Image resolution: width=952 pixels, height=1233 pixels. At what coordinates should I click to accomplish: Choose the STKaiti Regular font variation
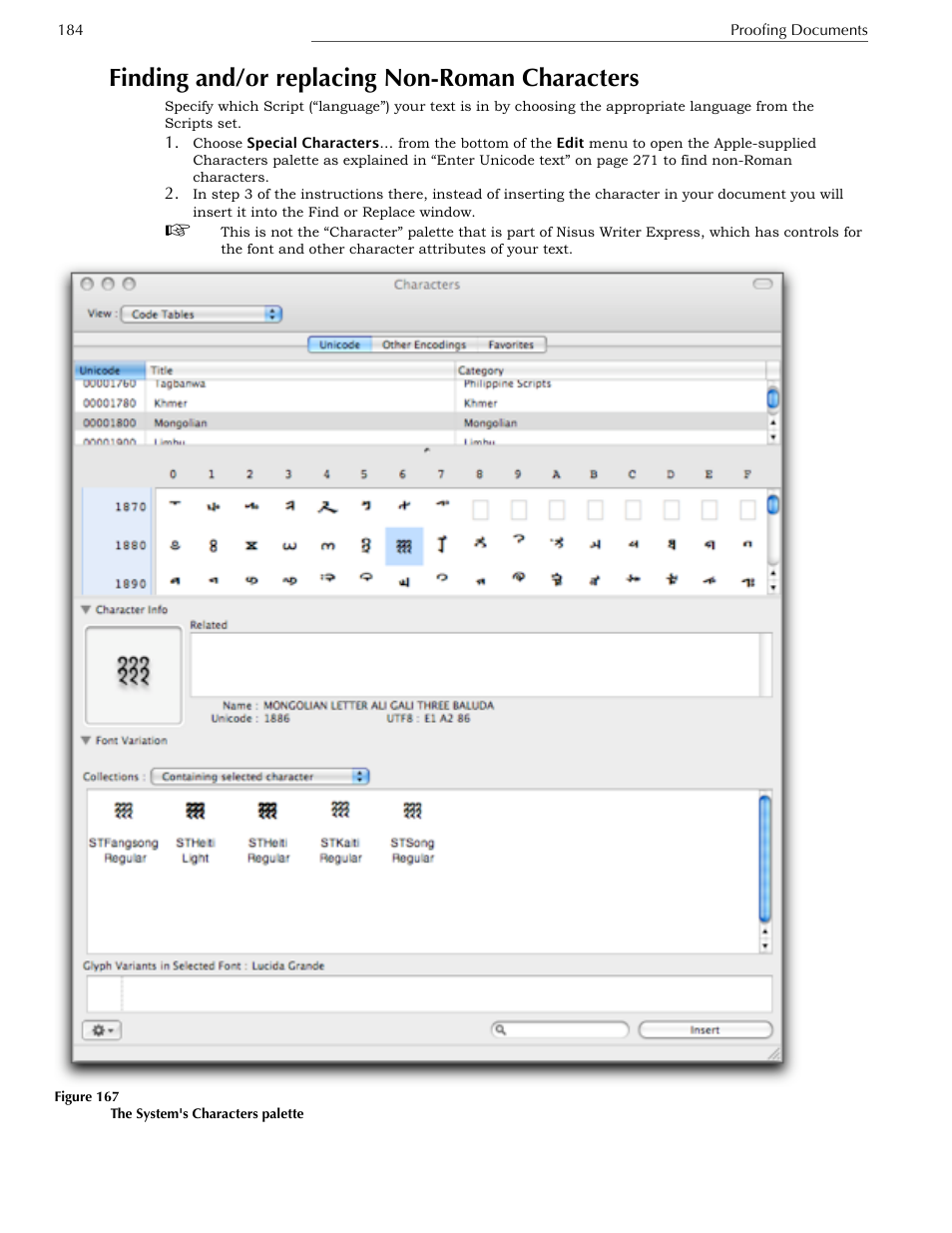click(x=340, y=831)
